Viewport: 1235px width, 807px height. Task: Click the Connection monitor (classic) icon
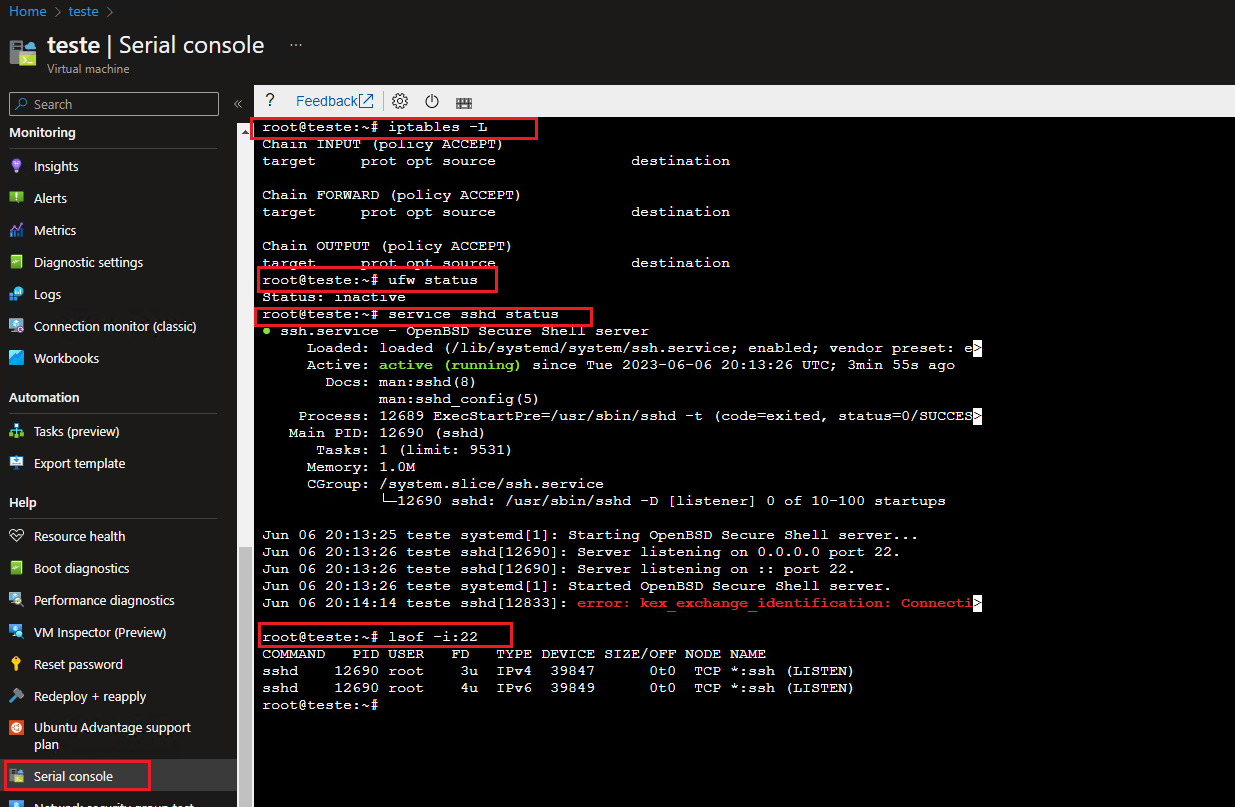click(16, 326)
